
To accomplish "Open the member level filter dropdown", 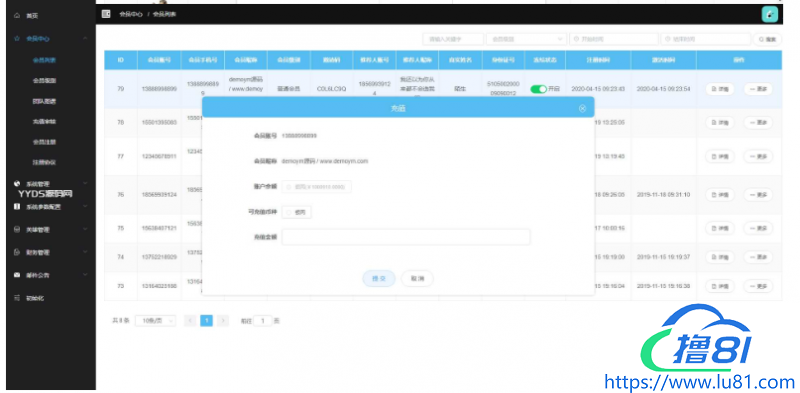I will [x=526, y=39].
